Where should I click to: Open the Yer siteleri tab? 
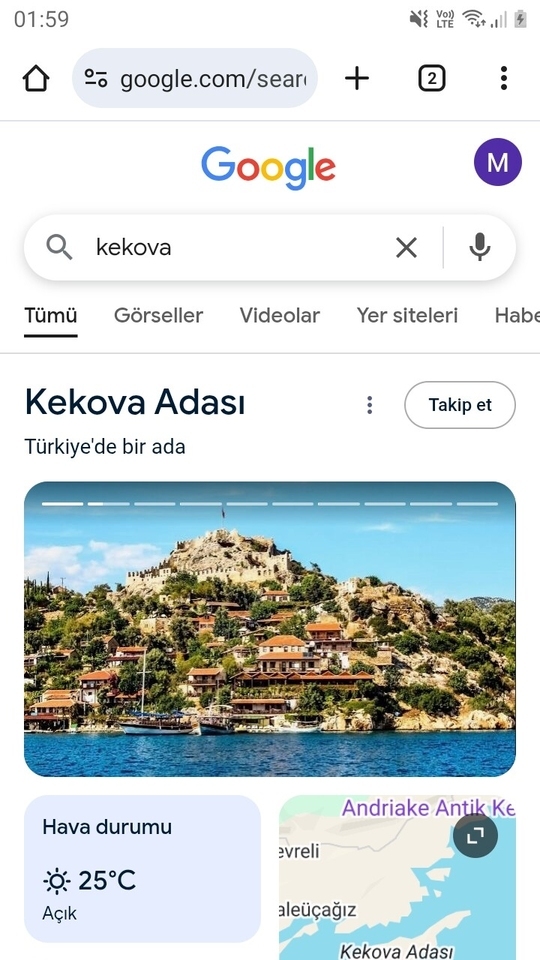[407, 316]
